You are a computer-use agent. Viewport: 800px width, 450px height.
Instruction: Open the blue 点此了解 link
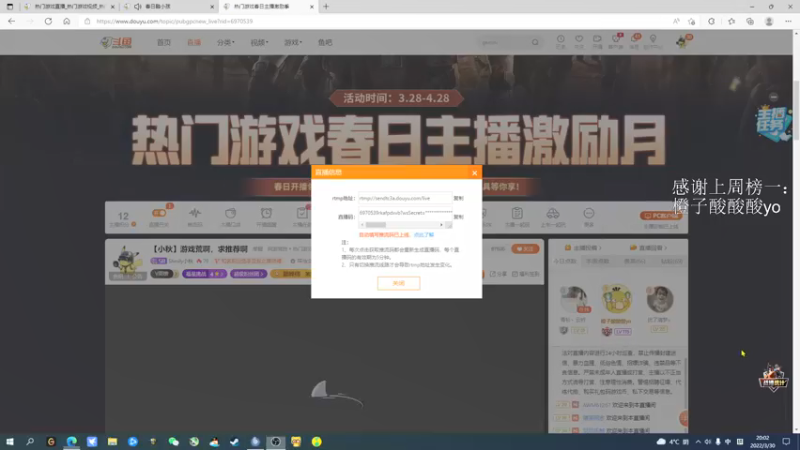point(423,235)
